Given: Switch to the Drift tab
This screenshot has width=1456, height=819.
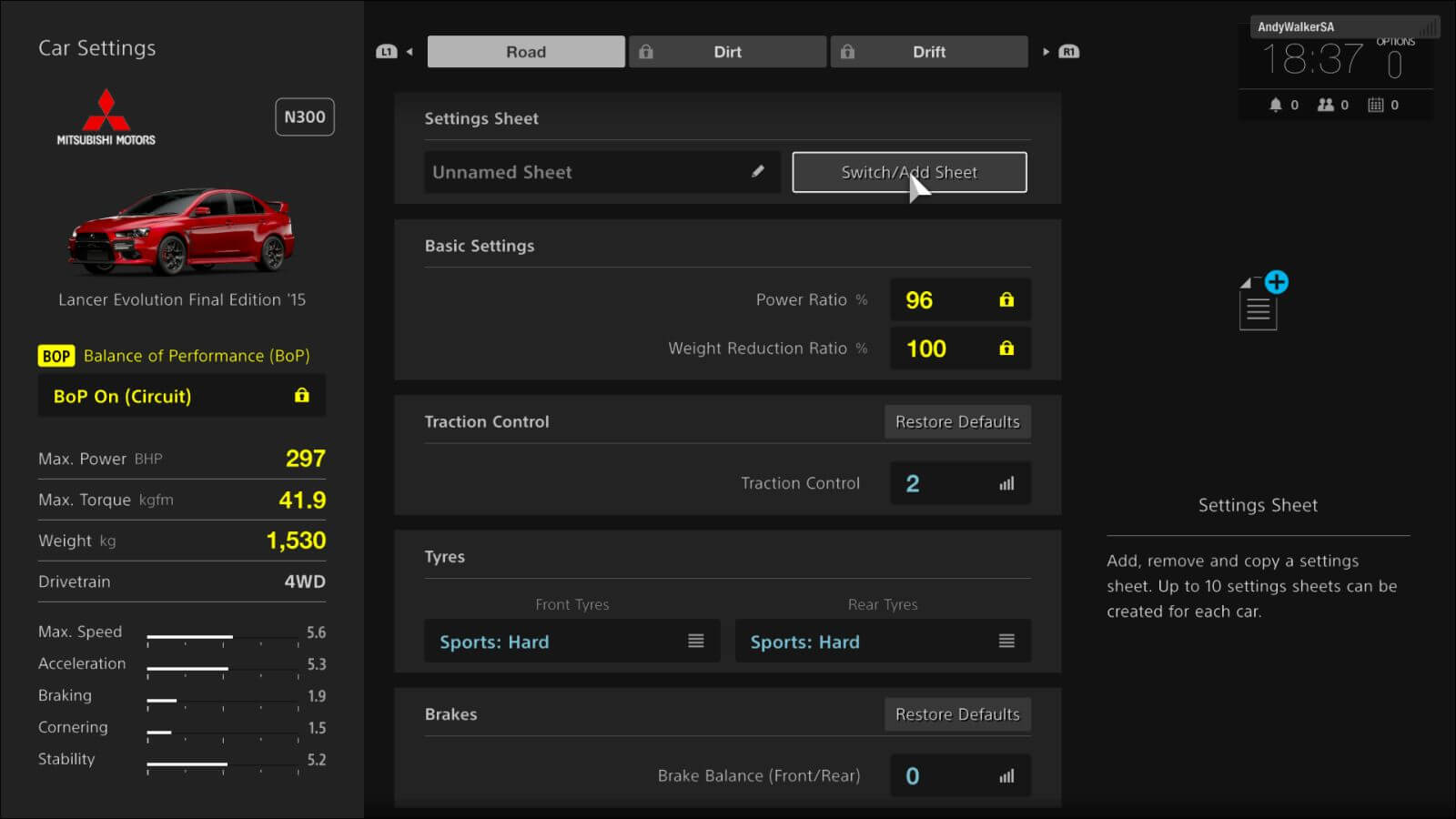Looking at the screenshot, I should (x=929, y=52).
